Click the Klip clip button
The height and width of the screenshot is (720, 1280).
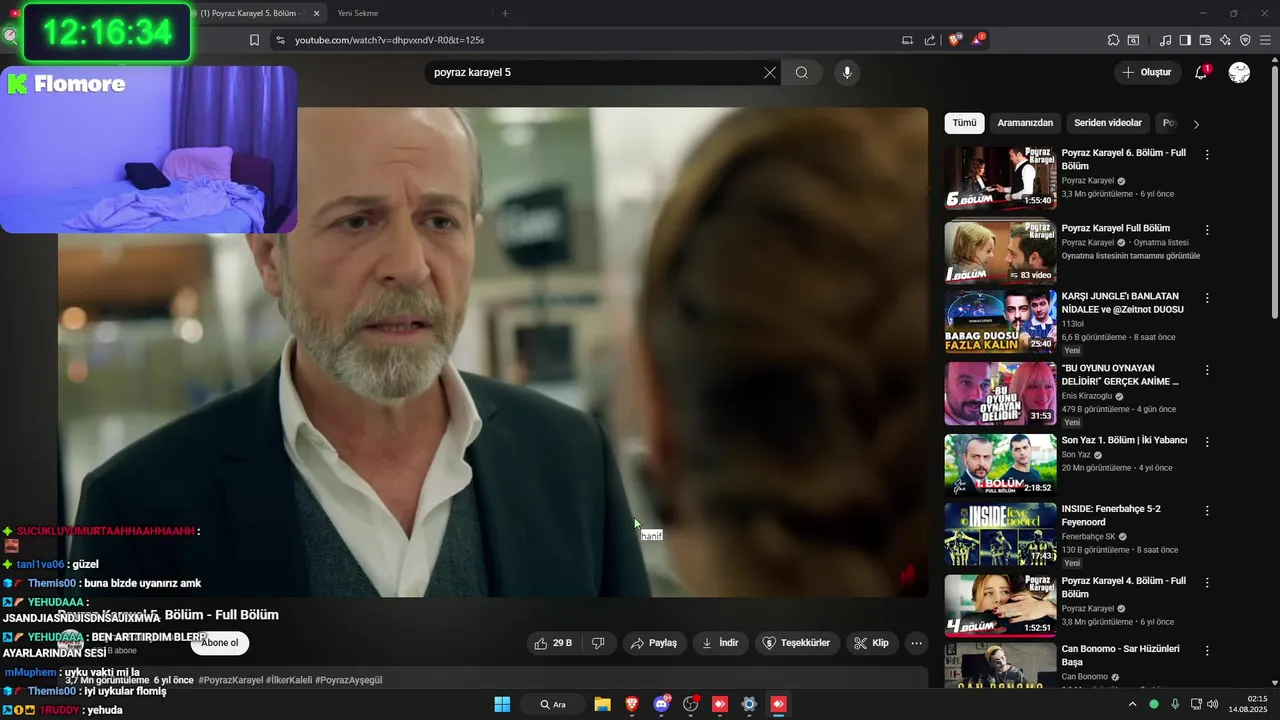point(871,643)
